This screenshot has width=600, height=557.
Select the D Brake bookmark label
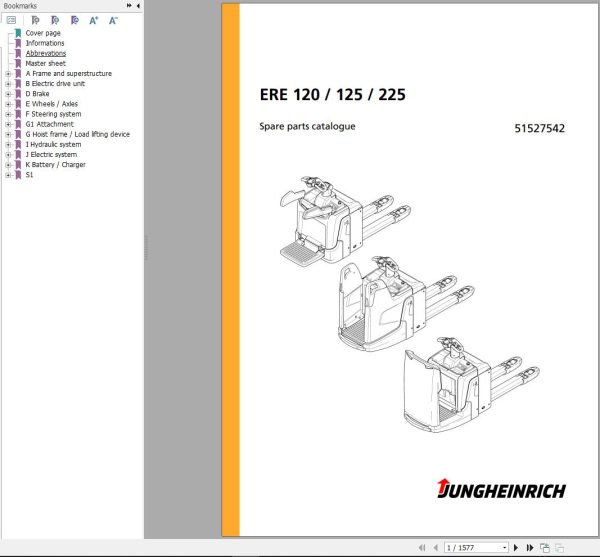click(x=37, y=94)
